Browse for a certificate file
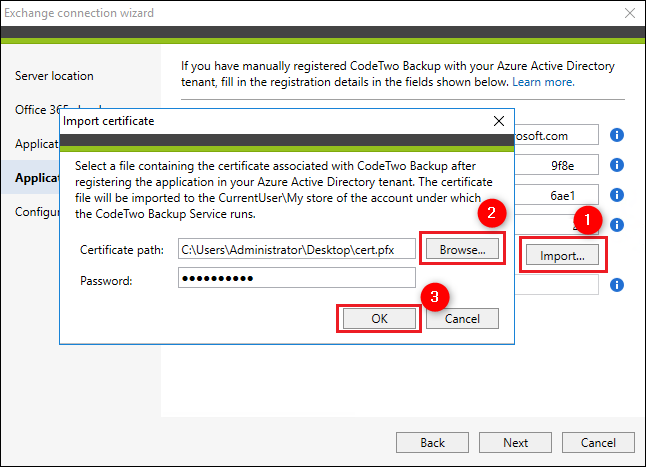646x467 pixels. [x=462, y=250]
